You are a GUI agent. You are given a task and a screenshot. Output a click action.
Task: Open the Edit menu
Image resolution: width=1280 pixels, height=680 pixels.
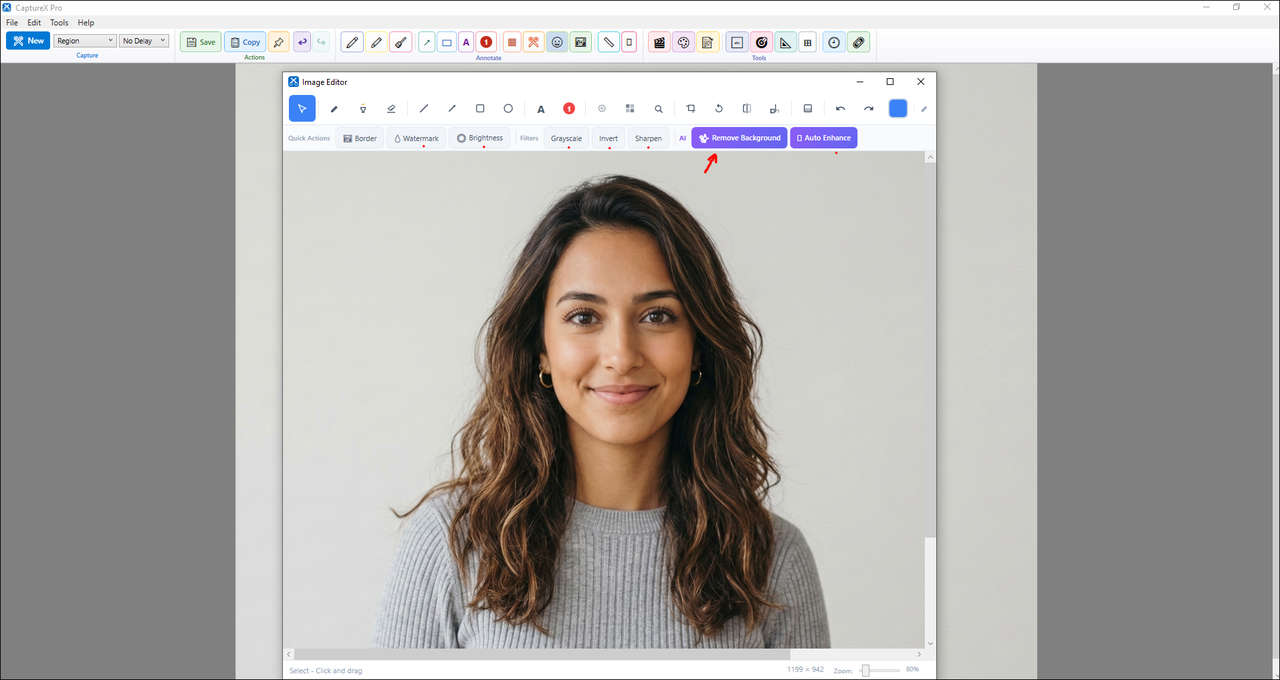tap(34, 22)
